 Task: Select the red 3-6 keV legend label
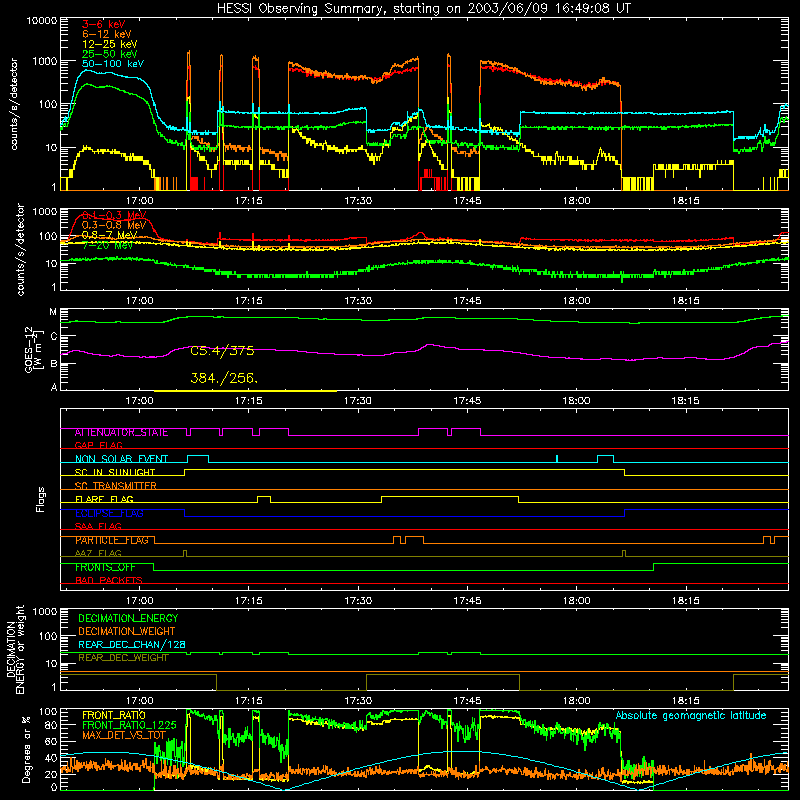click(104, 24)
